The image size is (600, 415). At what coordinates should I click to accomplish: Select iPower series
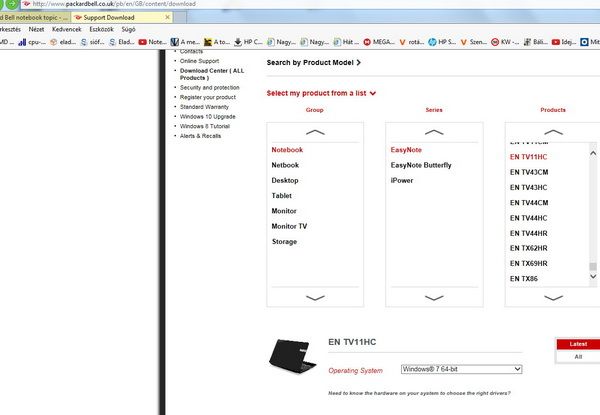coord(402,181)
